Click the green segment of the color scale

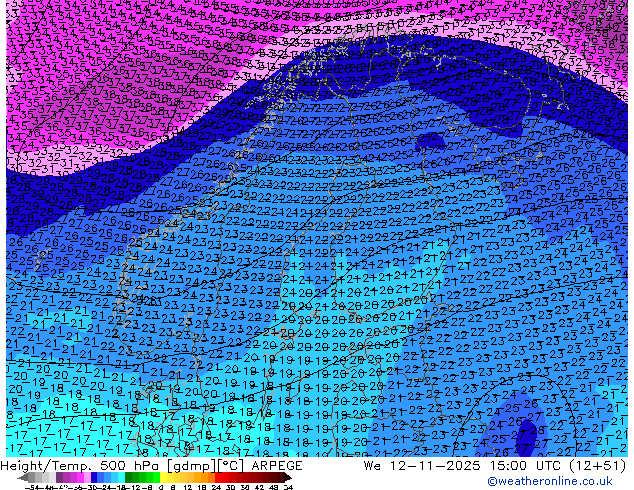(142, 477)
